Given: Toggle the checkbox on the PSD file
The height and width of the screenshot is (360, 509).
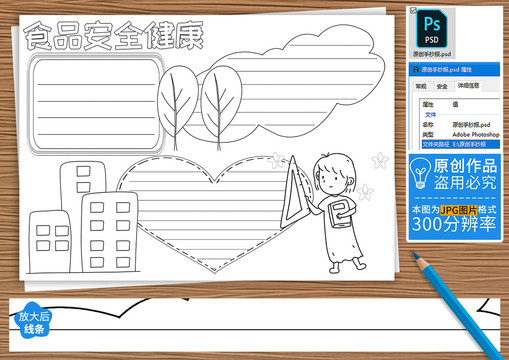Looking at the screenshot, I should tap(413, 10).
